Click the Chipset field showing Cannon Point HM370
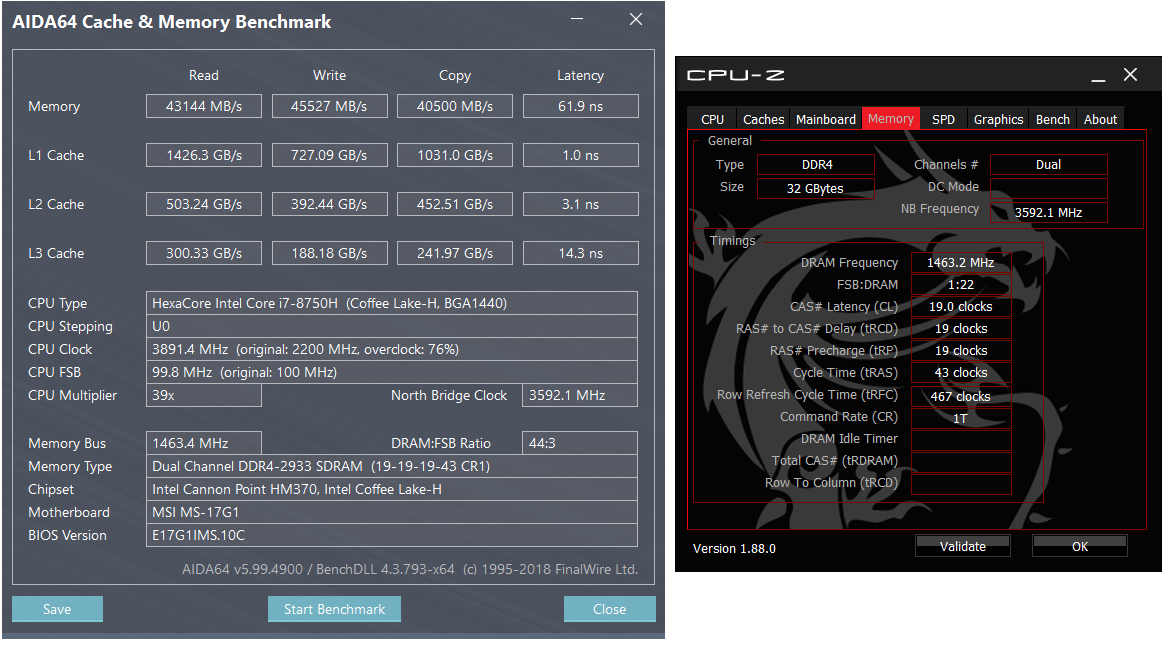Image resolution: width=1170 pixels, height=647 pixels. pyautogui.click(x=392, y=490)
